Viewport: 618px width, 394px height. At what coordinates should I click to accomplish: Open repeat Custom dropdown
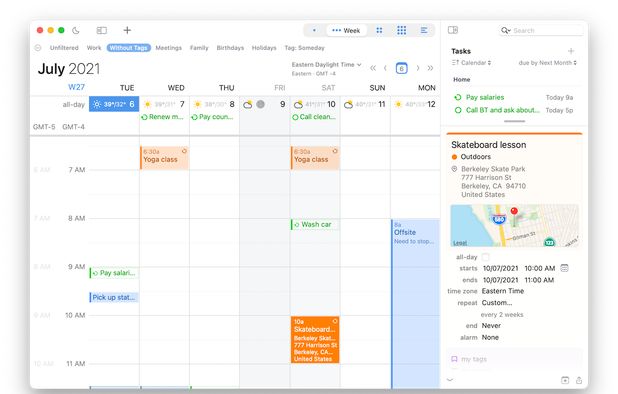coord(497,303)
